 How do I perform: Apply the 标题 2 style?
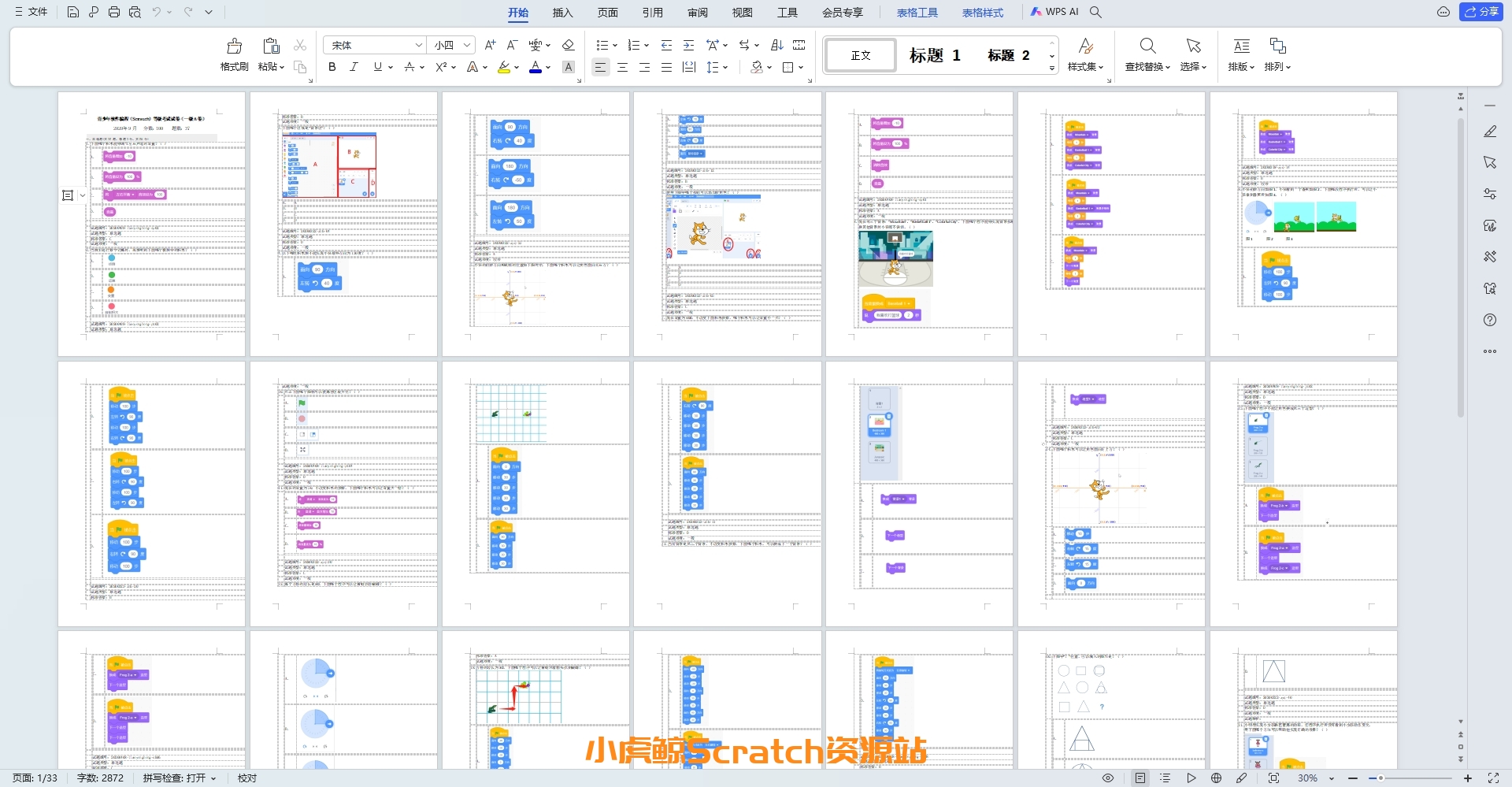1009,55
